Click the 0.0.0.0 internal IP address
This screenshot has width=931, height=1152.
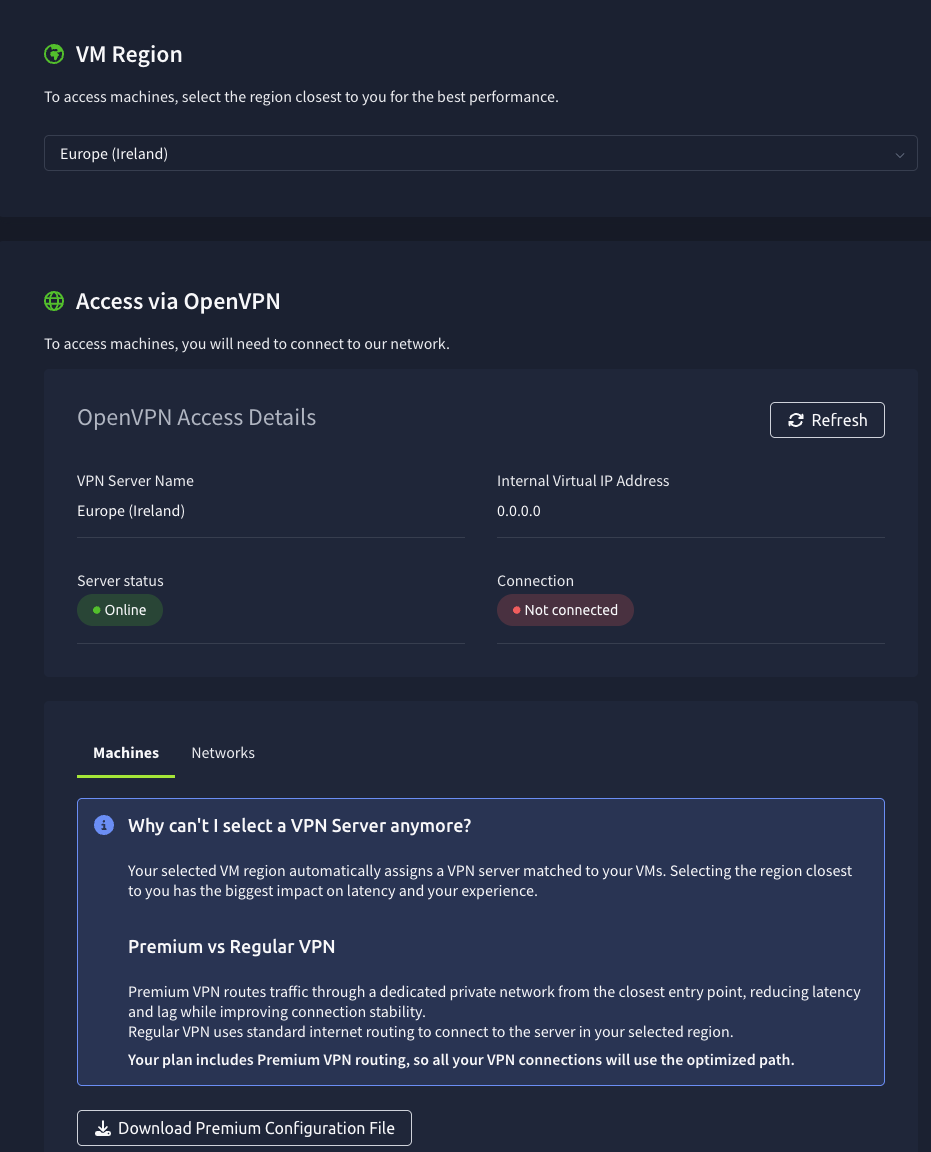[x=518, y=511]
